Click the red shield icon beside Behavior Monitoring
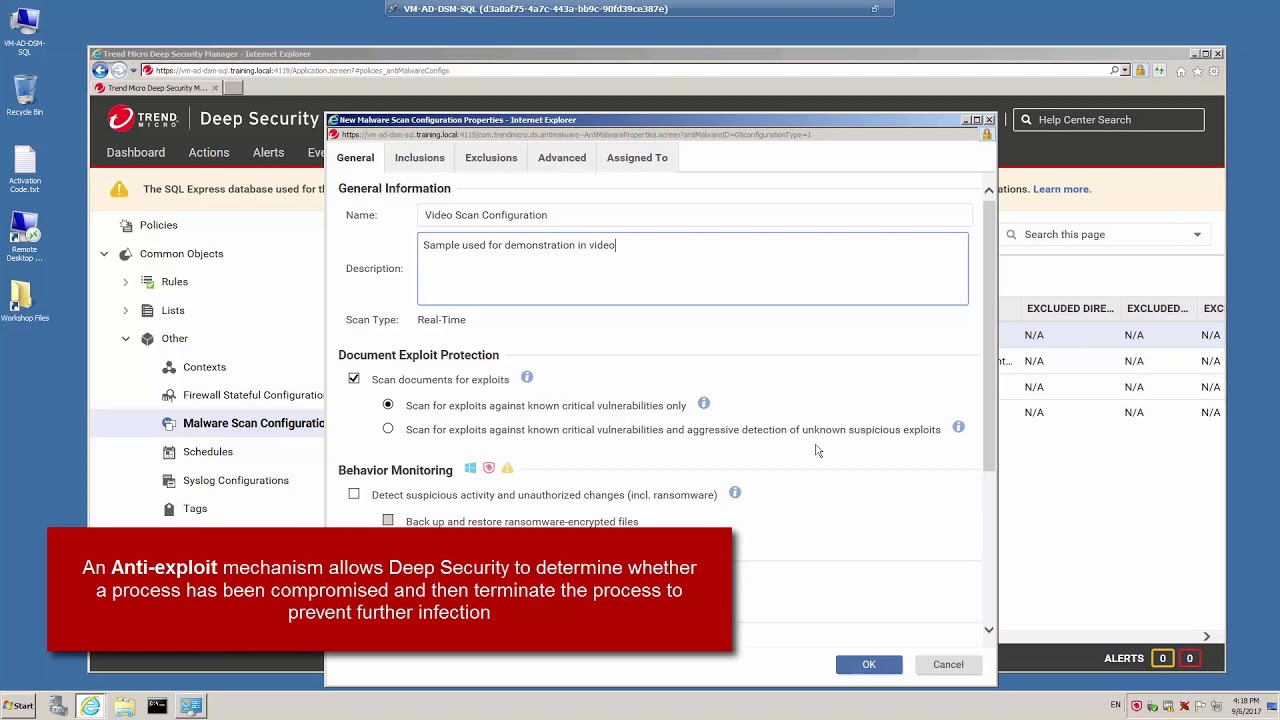The image size is (1280, 720). 489,468
